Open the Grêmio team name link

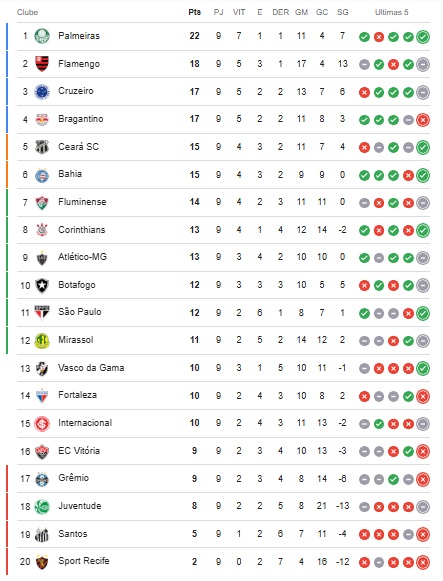tap(73, 478)
